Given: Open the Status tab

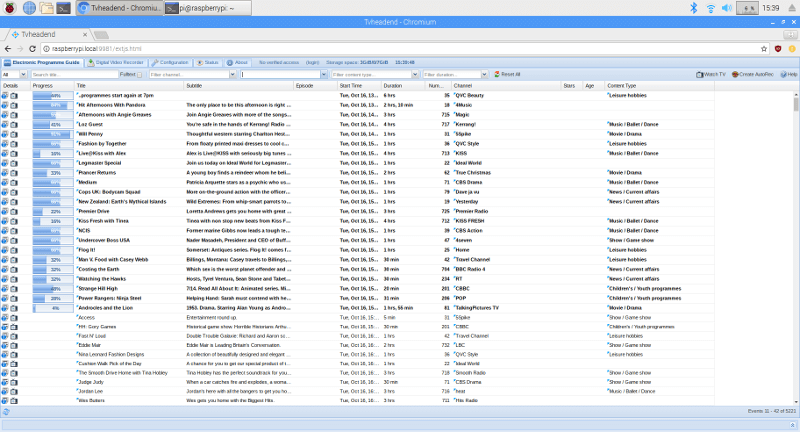Looking at the screenshot, I should pyautogui.click(x=208, y=63).
